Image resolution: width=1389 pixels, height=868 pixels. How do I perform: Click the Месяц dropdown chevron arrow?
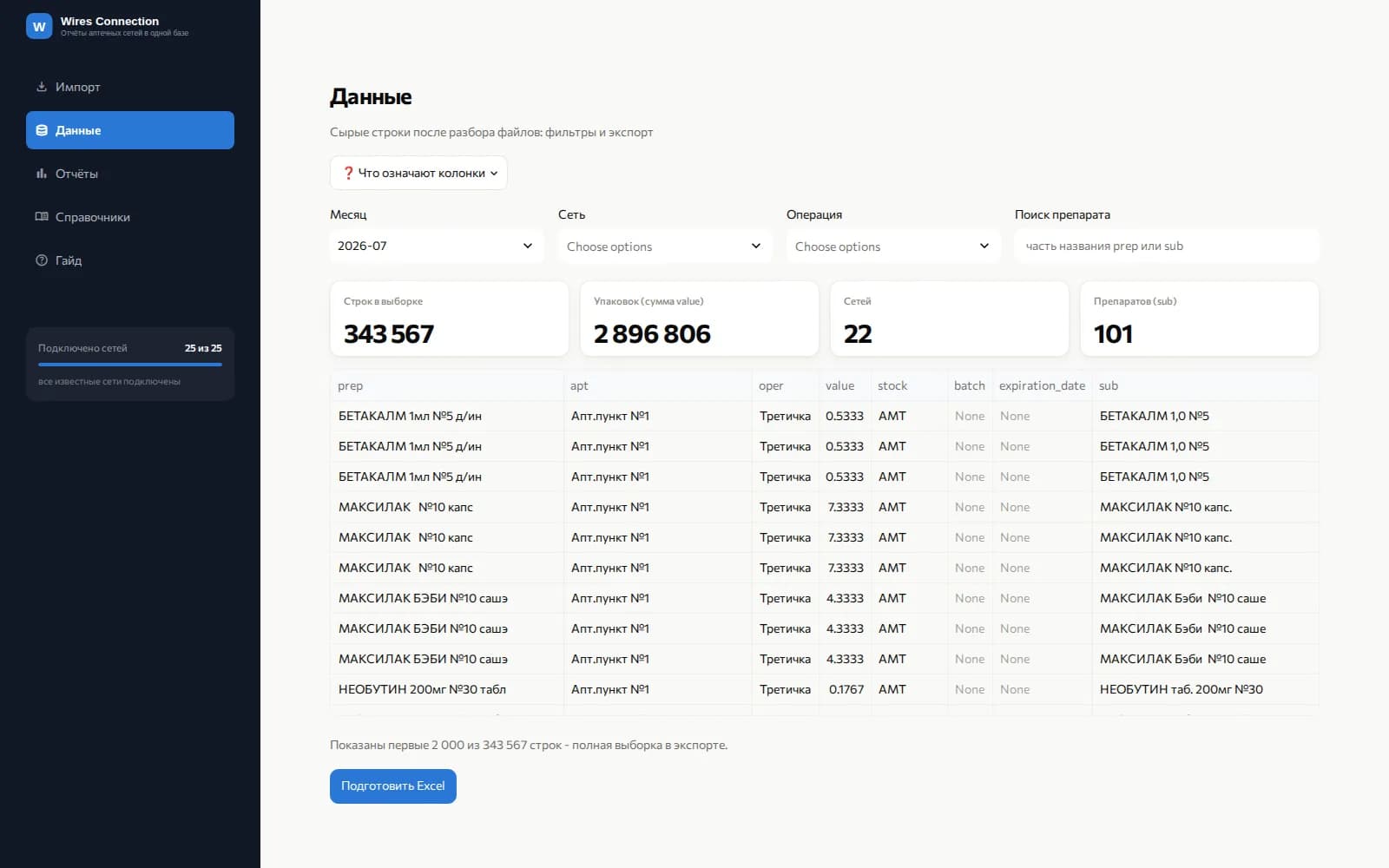point(528,246)
